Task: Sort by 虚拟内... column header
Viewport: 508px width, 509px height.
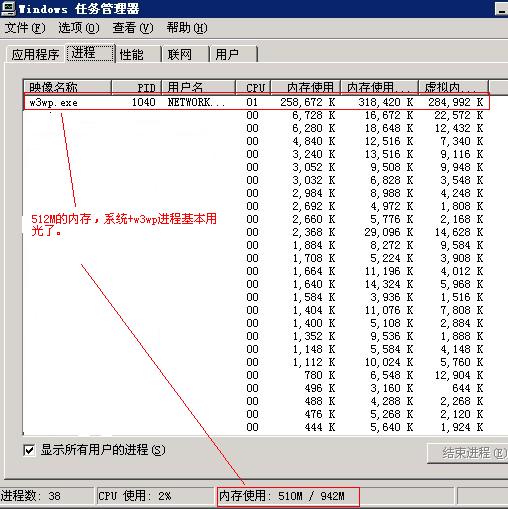Action: [454, 87]
